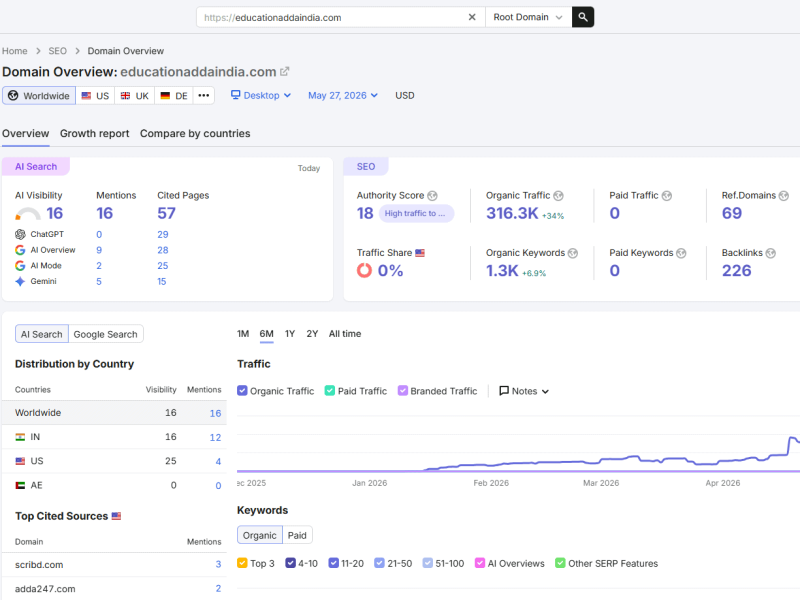Toggle the Organic Traffic checkbox
Viewport: 800px width, 600px height.
click(x=242, y=391)
